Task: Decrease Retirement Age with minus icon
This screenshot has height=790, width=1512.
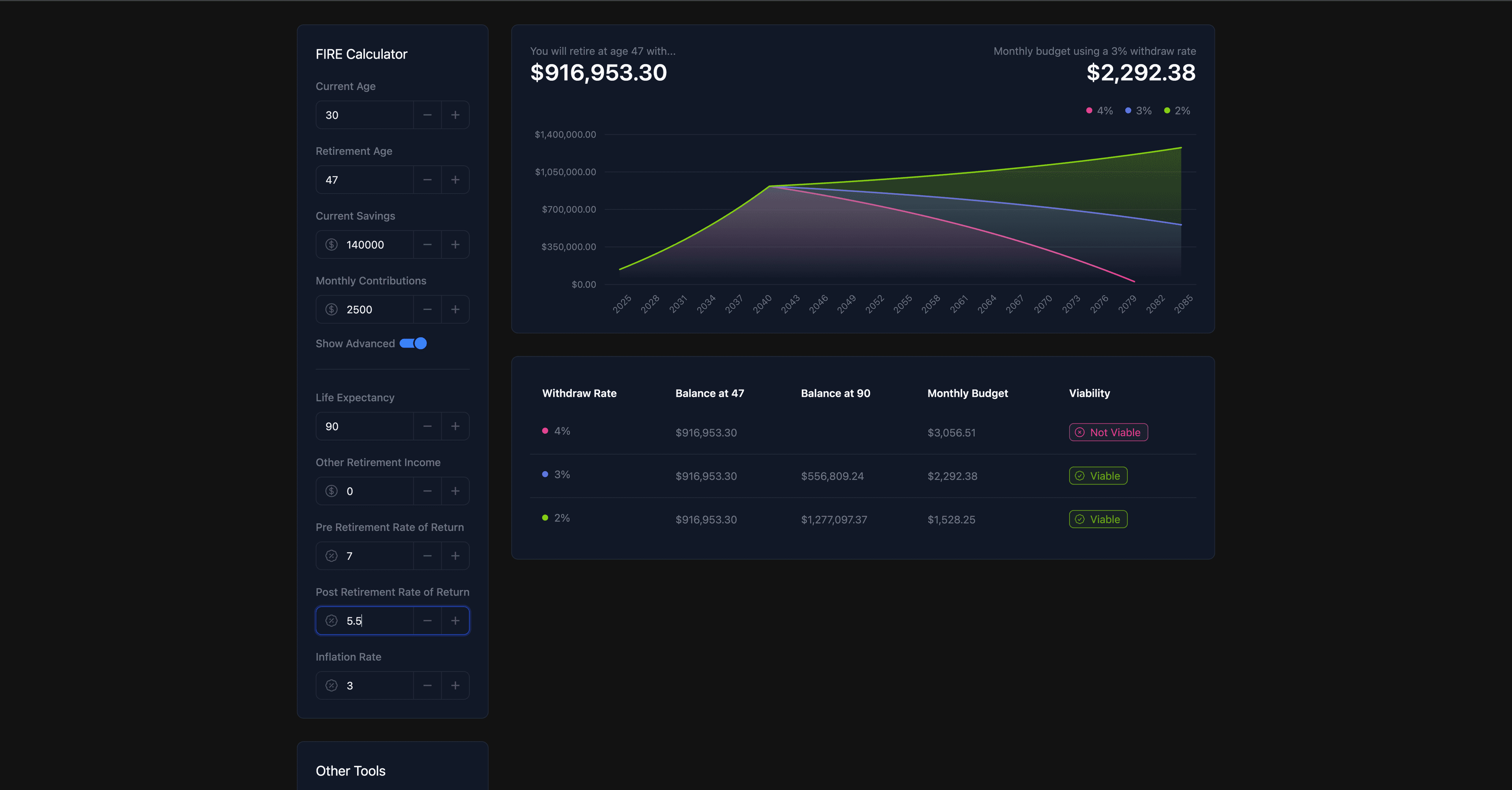Action: 427,180
